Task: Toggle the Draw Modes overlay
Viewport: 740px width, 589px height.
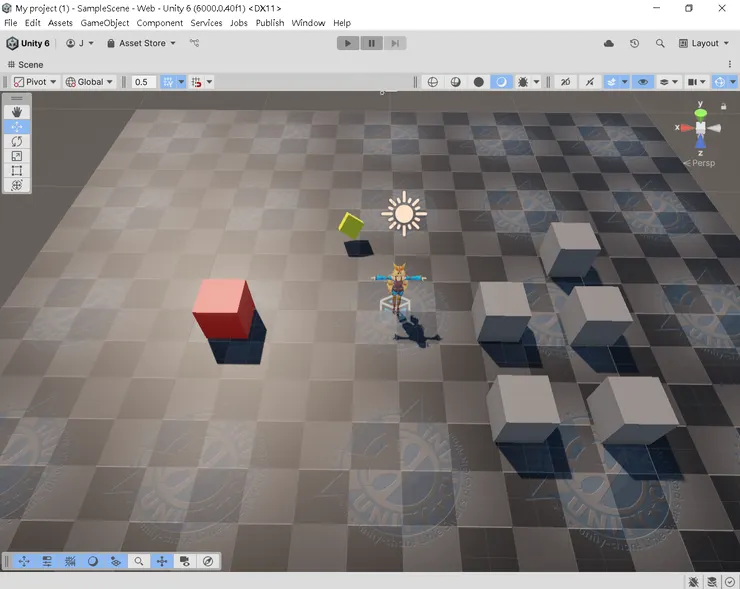Action: click(x=93, y=561)
